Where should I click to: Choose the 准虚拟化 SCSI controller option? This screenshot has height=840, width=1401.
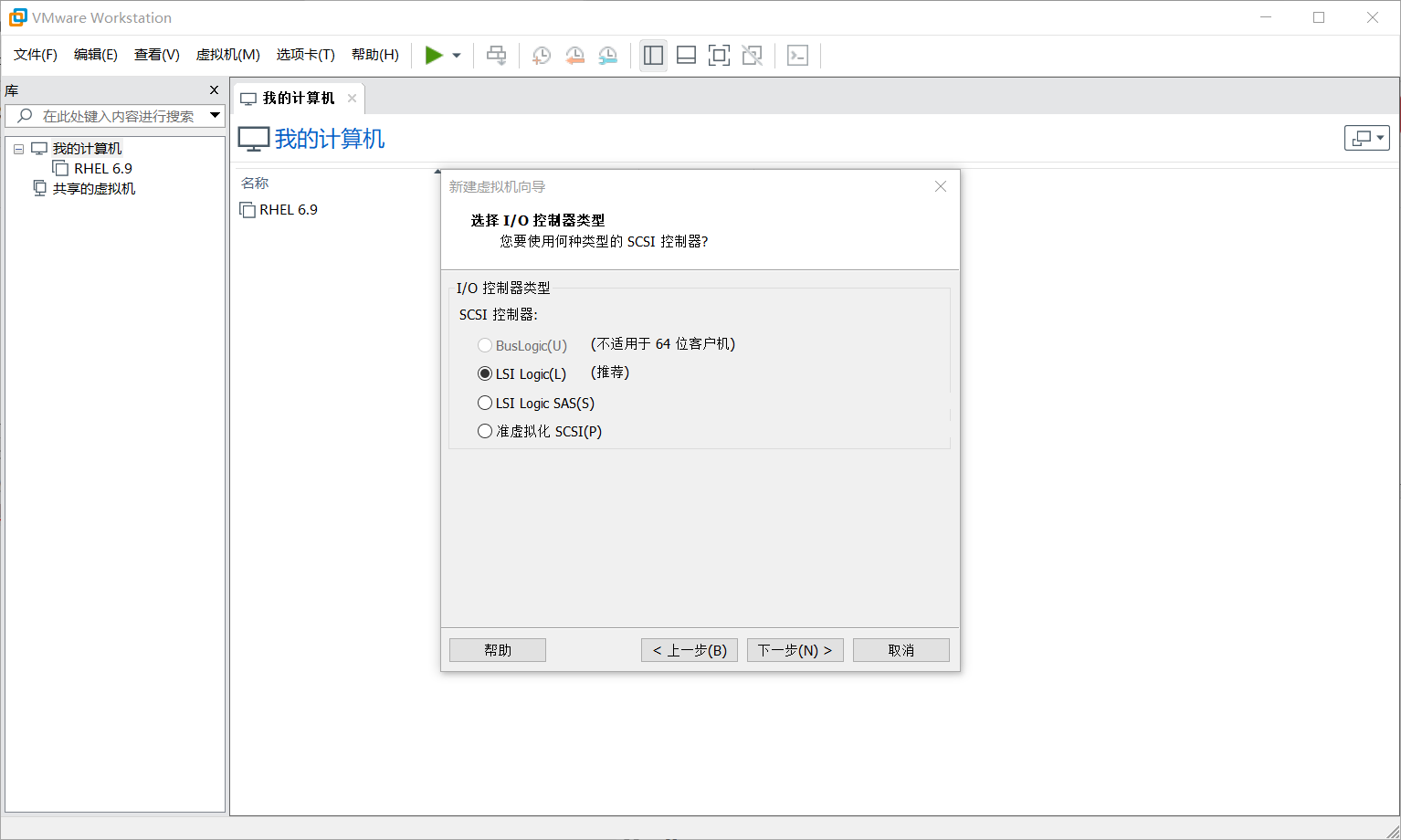coord(485,430)
